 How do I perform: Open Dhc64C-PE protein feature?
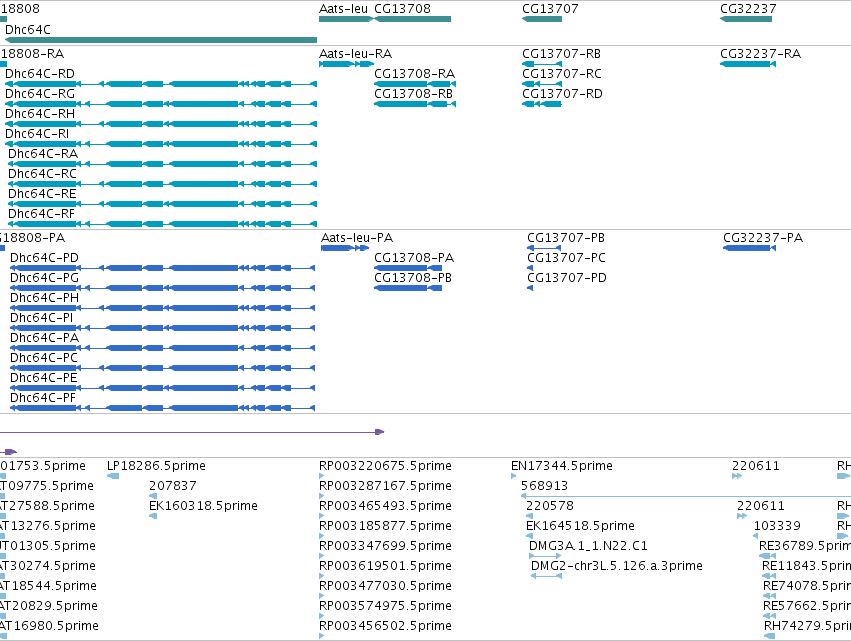[x=162, y=388]
